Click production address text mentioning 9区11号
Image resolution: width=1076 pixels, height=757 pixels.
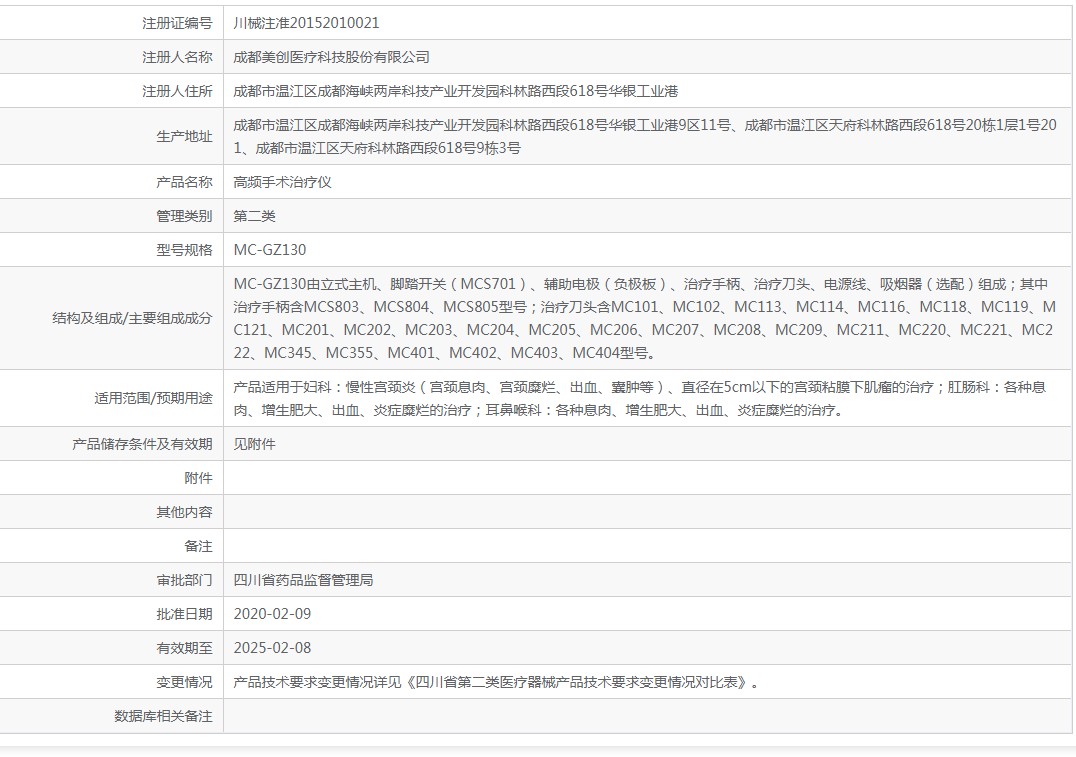pos(645,137)
